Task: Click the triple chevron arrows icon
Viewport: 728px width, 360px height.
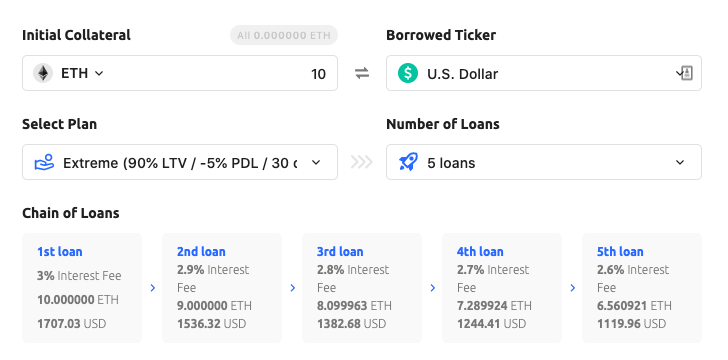Action: [362, 162]
